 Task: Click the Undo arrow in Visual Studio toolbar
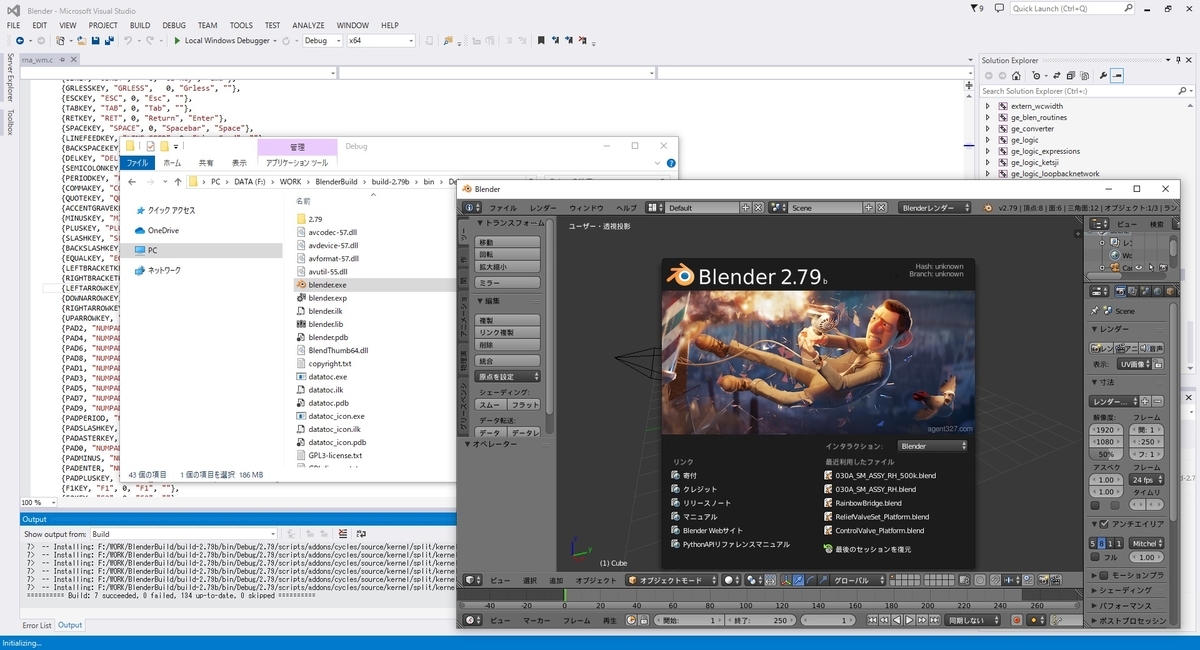click(x=127, y=41)
